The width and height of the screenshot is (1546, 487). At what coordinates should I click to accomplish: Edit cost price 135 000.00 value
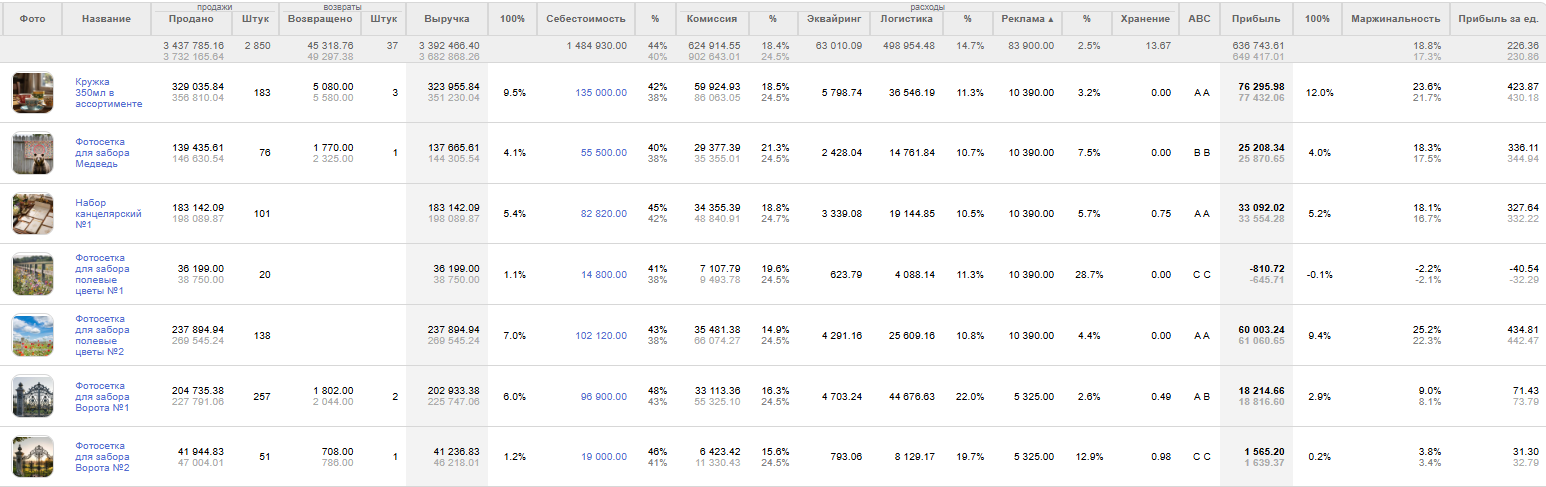click(x=601, y=93)
